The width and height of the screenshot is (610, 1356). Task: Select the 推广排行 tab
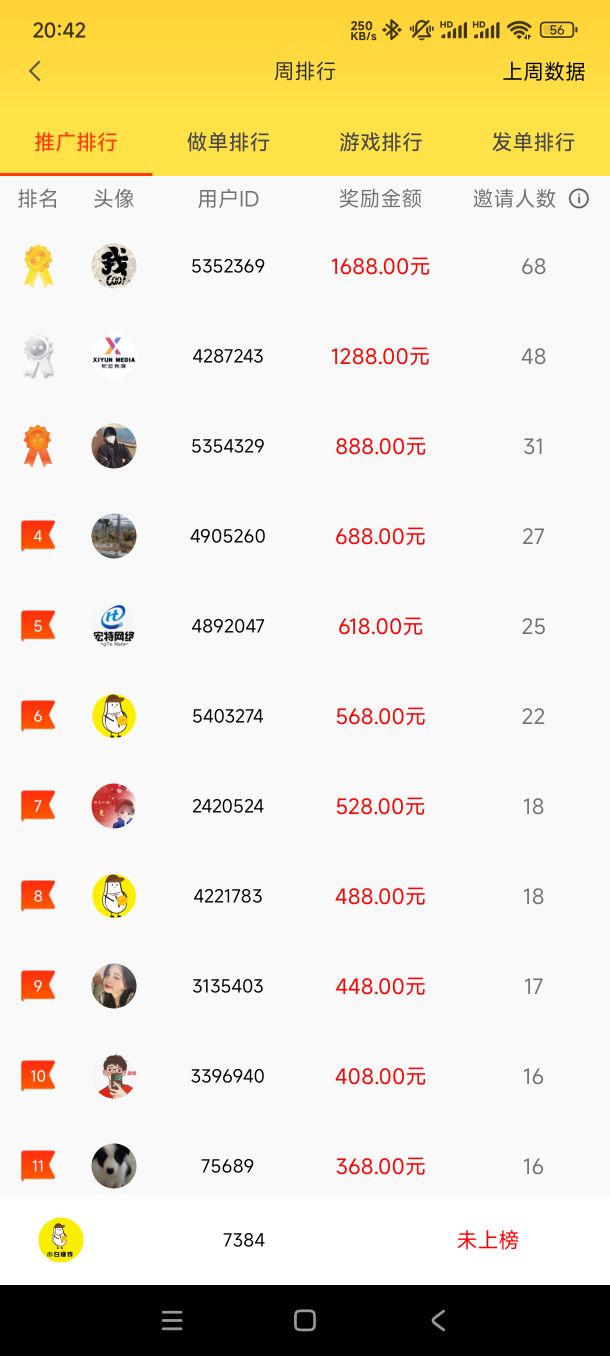(x=76, y=142)
